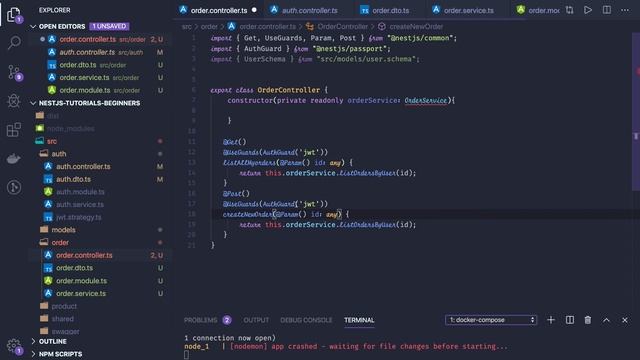Maximize the terminal panel with up chevron
Screen dimensions: 640x360
(606, 320)
